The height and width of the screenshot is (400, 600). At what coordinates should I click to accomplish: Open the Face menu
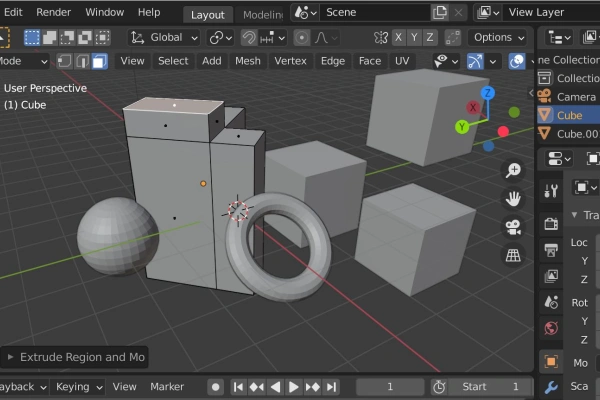370,61
